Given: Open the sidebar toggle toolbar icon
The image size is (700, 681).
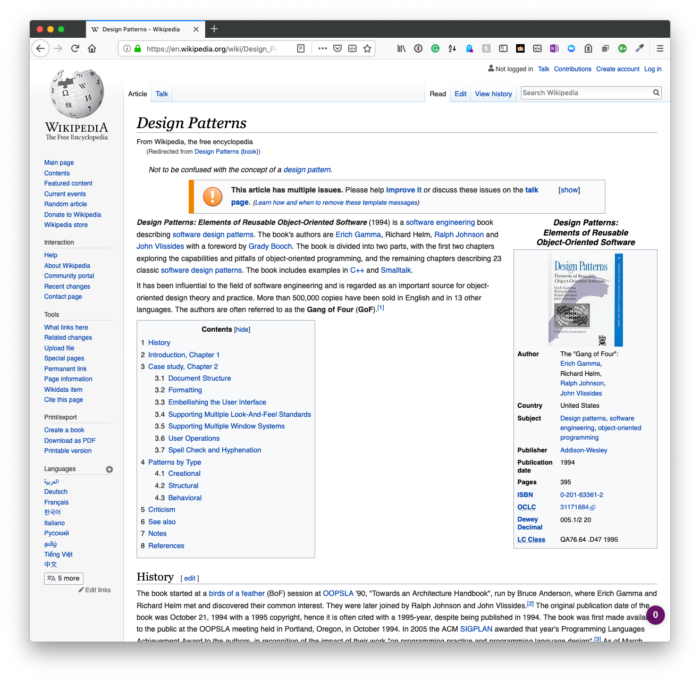Looking at the screenshot, I should pyautogui.click(x=503, y=49).
